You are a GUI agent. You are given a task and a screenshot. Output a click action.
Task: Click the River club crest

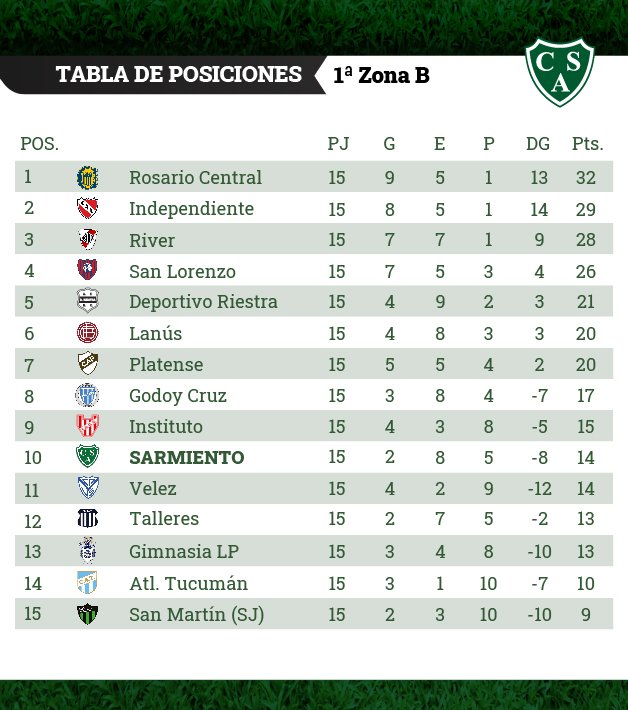pyautogui.click(x=88, y=239)
